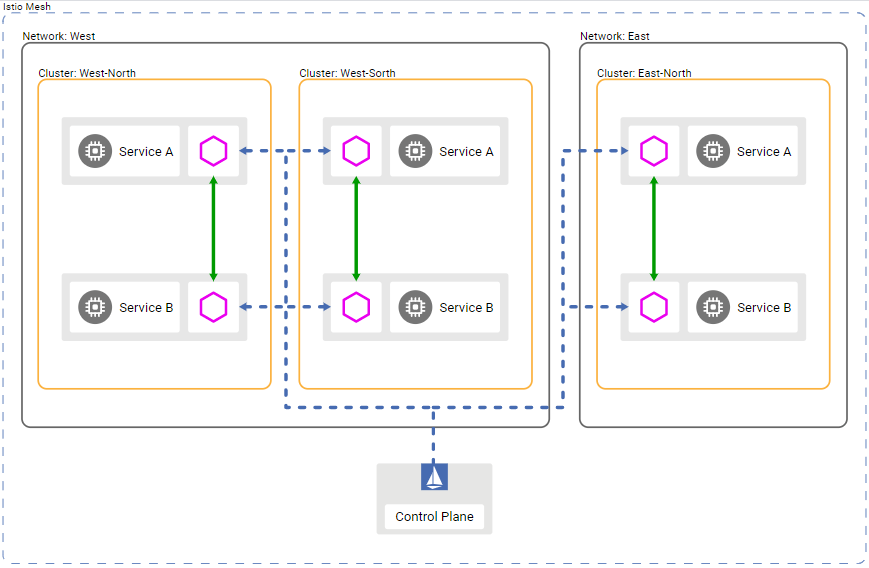Click the Service B sidecar hexagon in East-North
This screenshot has width=869, height=568.
point(654,306)
